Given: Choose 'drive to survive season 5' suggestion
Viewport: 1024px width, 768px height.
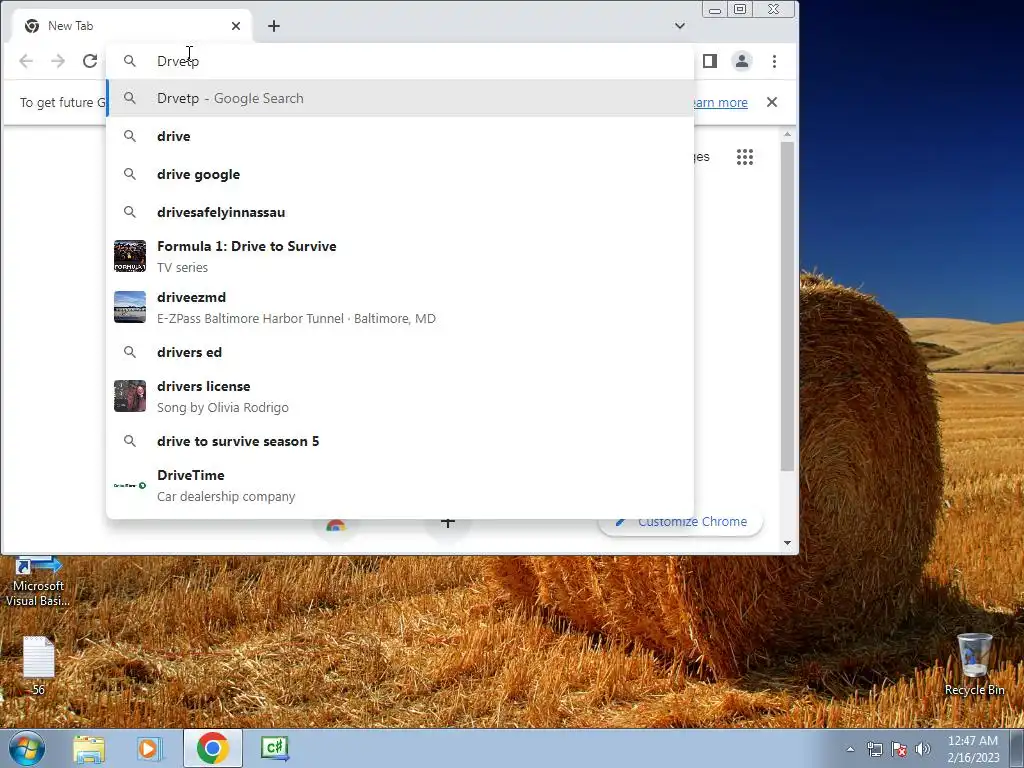Looking at the screenshot, I should (400, 441).
